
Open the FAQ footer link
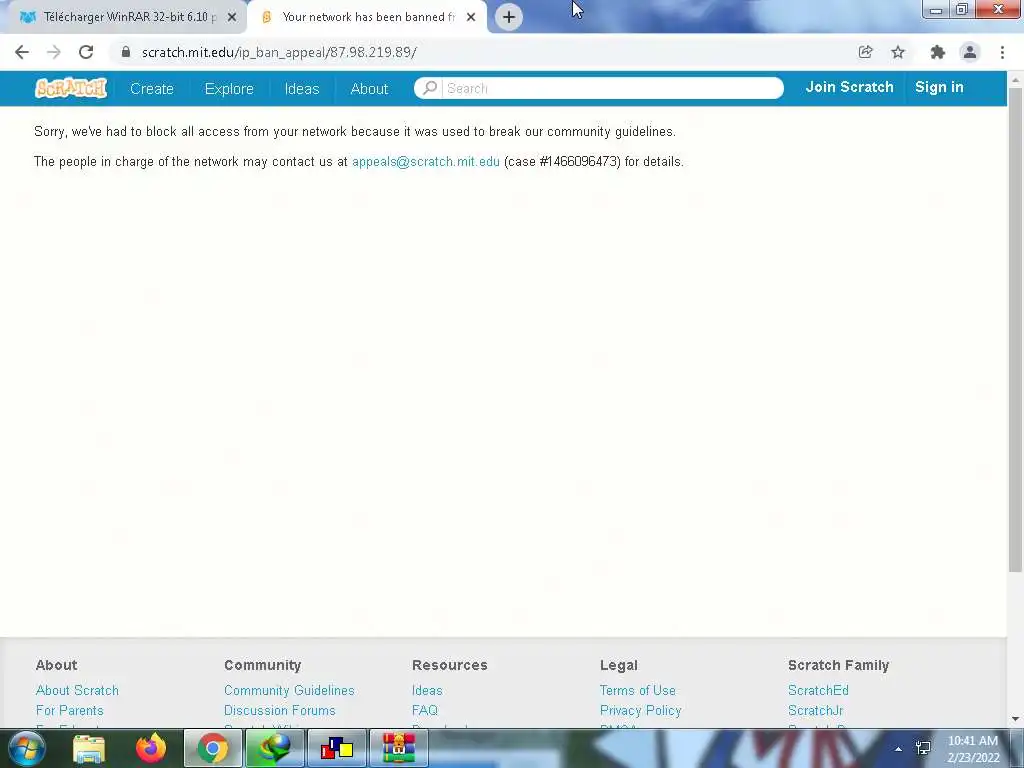[x=424, y=711]
